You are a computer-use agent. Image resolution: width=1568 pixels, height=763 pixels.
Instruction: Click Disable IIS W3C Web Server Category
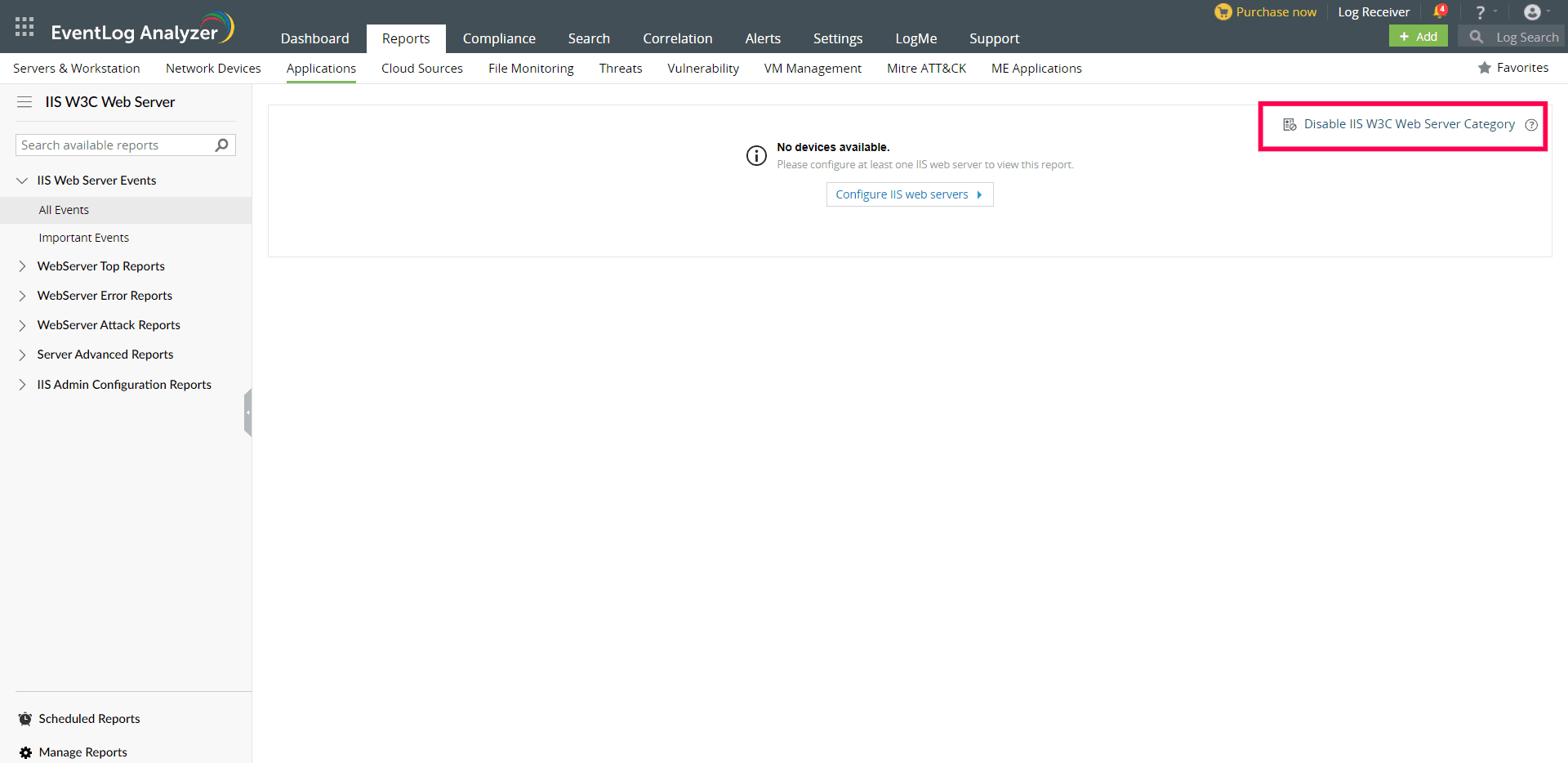tap(1409, 124)
